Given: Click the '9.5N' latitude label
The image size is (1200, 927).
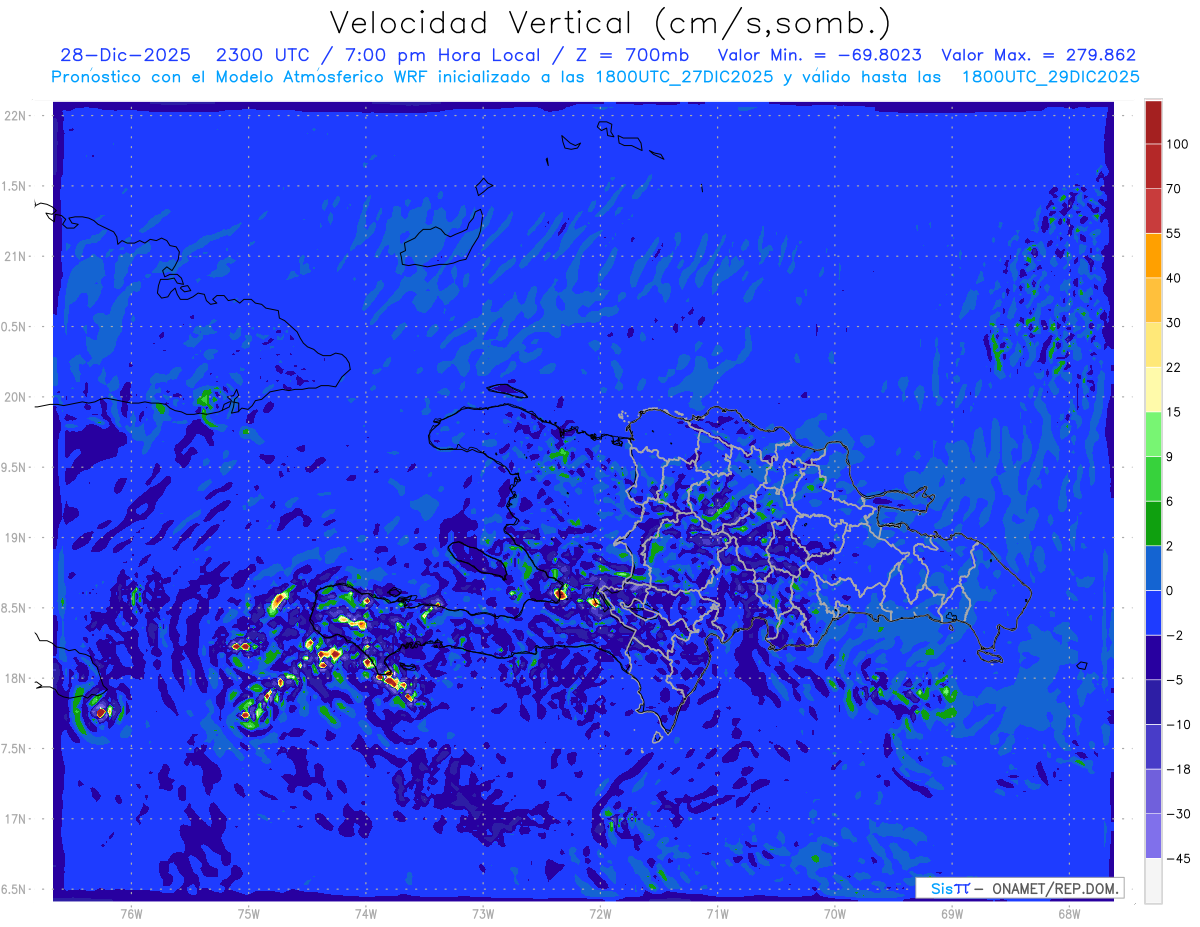Looking at the screenshot, I should (x=14, y=467).
